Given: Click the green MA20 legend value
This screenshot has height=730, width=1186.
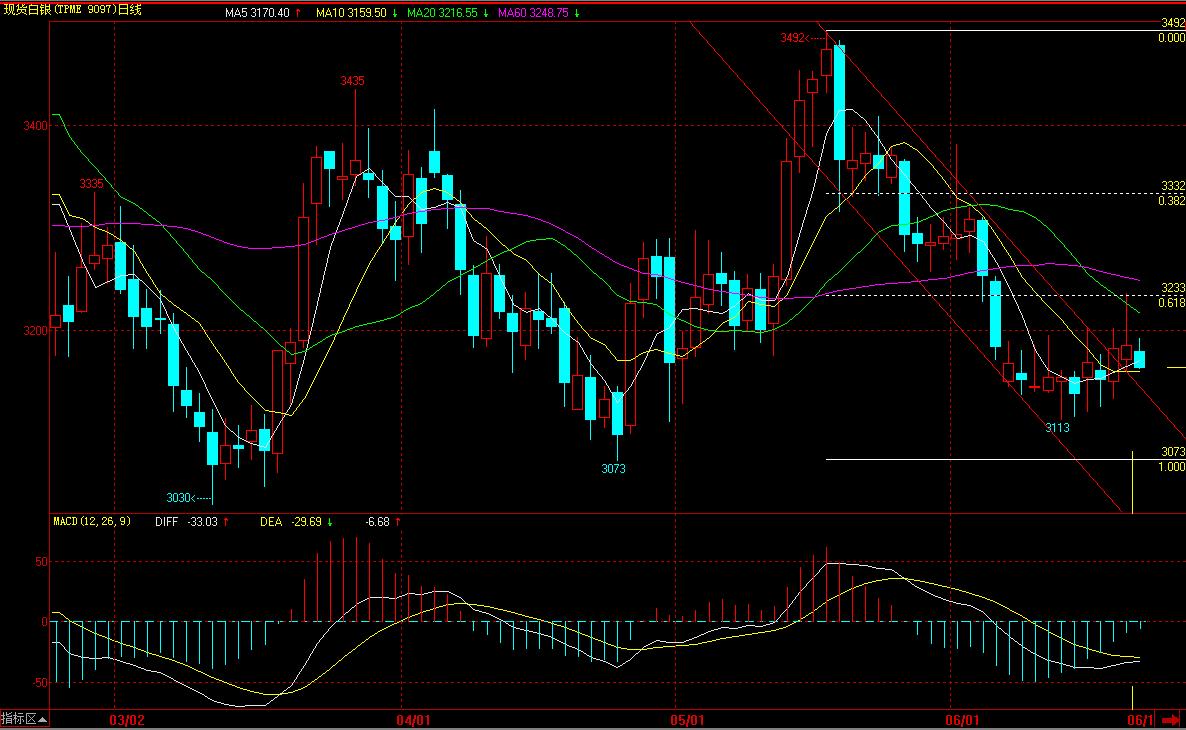Looking at the screenshot, I should (447, 13).
